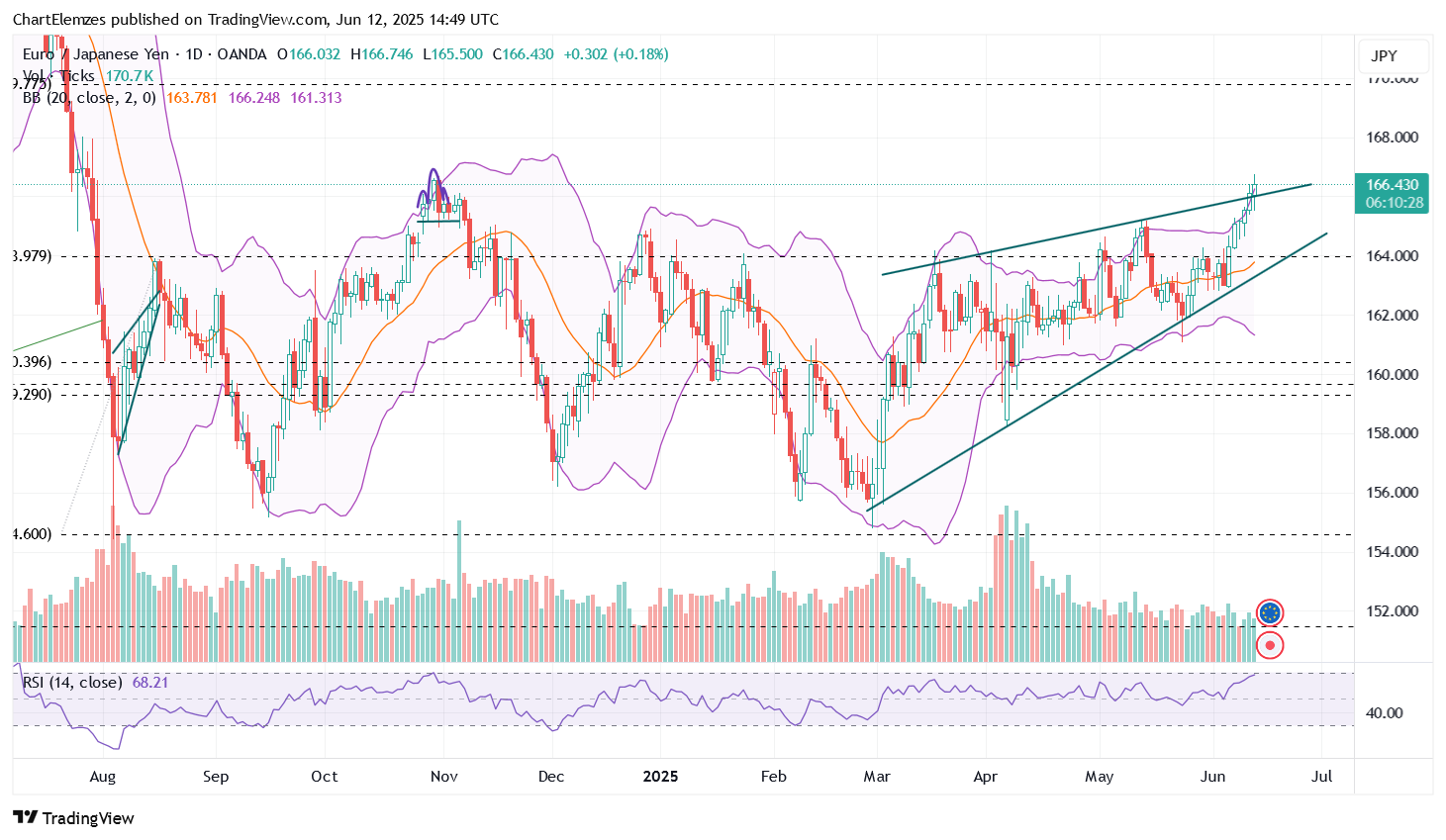This screenshot has height=840, width=1446.
Task: Click the orange BB basis value 163.781
Action: coord(192,98)
